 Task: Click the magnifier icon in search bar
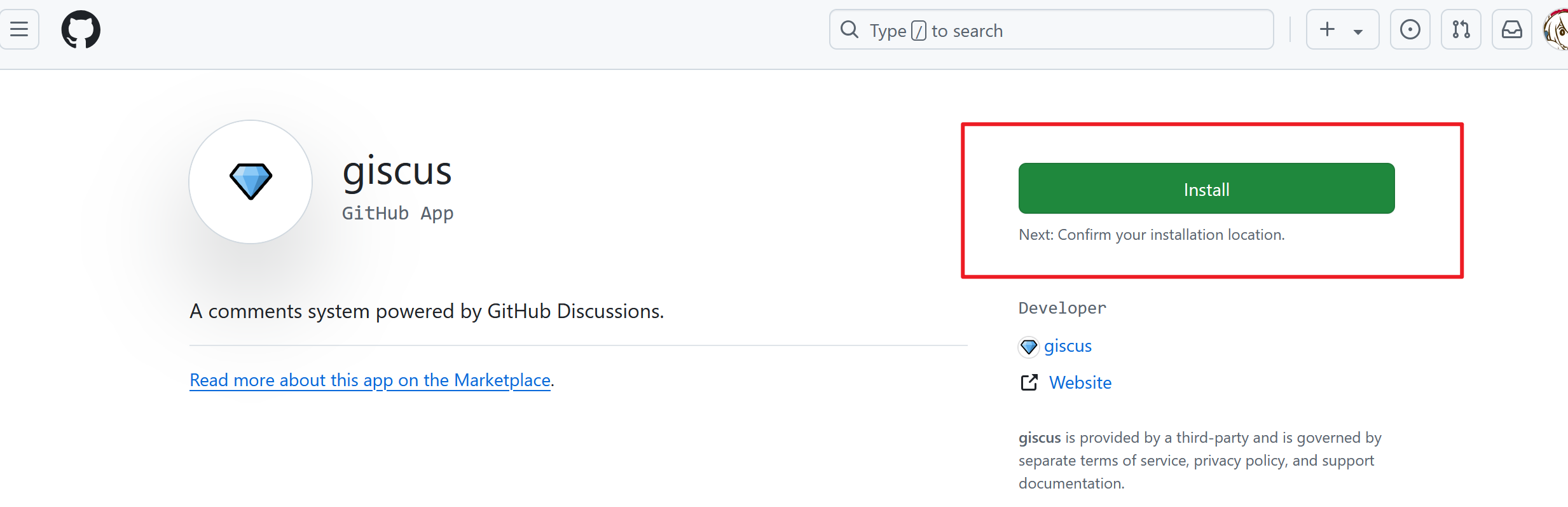[849, 30]
